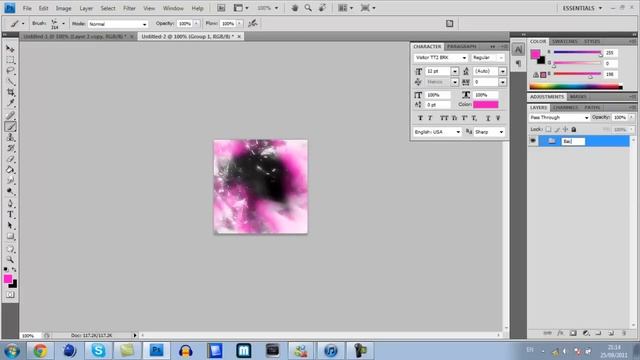640x360 pixels.
Task: Open paragraph panel icon in side dock
Action: [x=518, y=63]
